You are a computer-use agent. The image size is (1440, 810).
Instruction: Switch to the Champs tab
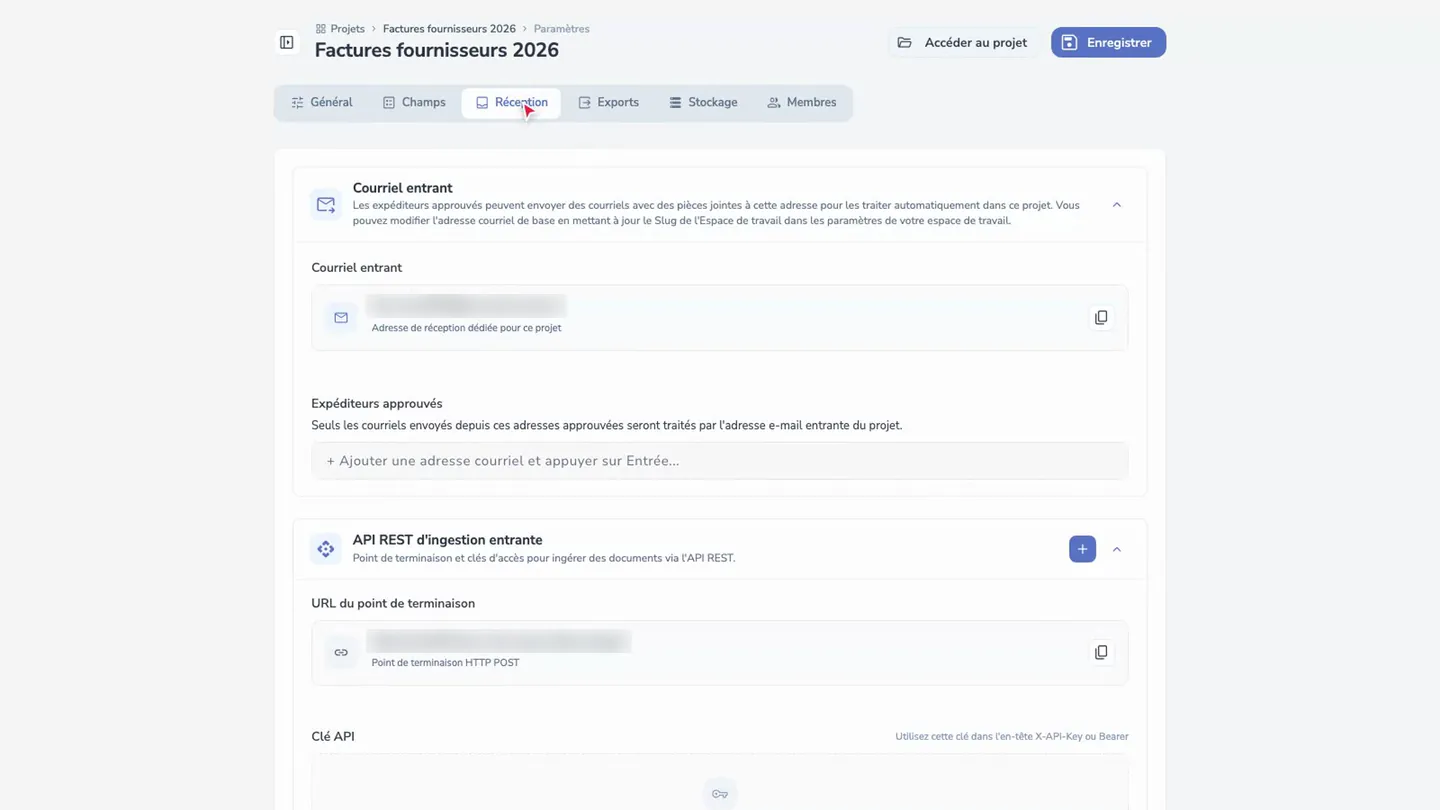[414, 103]
